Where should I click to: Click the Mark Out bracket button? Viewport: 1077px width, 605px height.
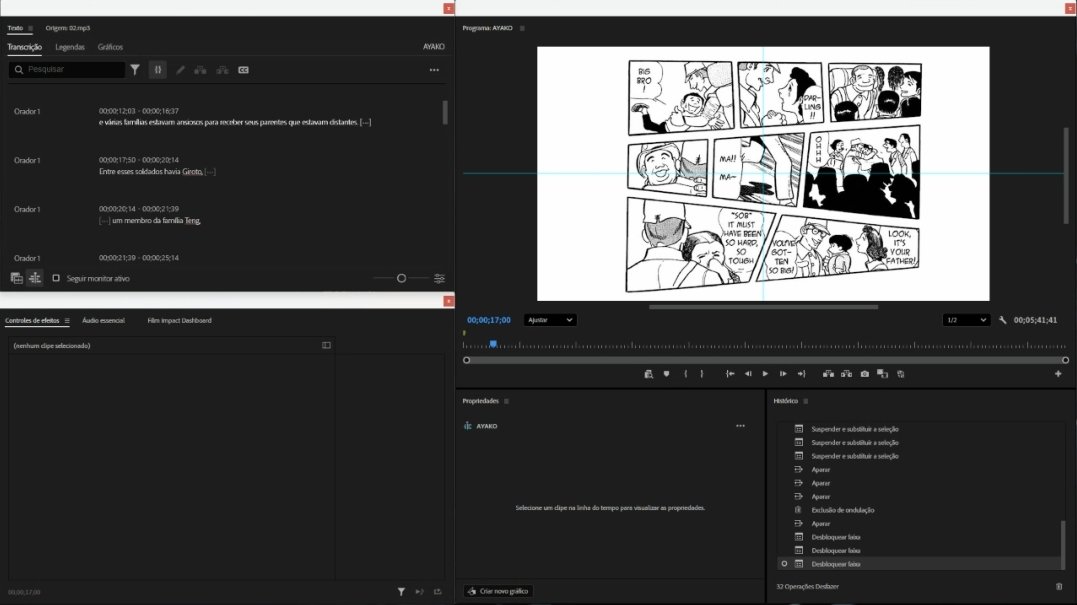pyautogui.click(x=701, y=374)
